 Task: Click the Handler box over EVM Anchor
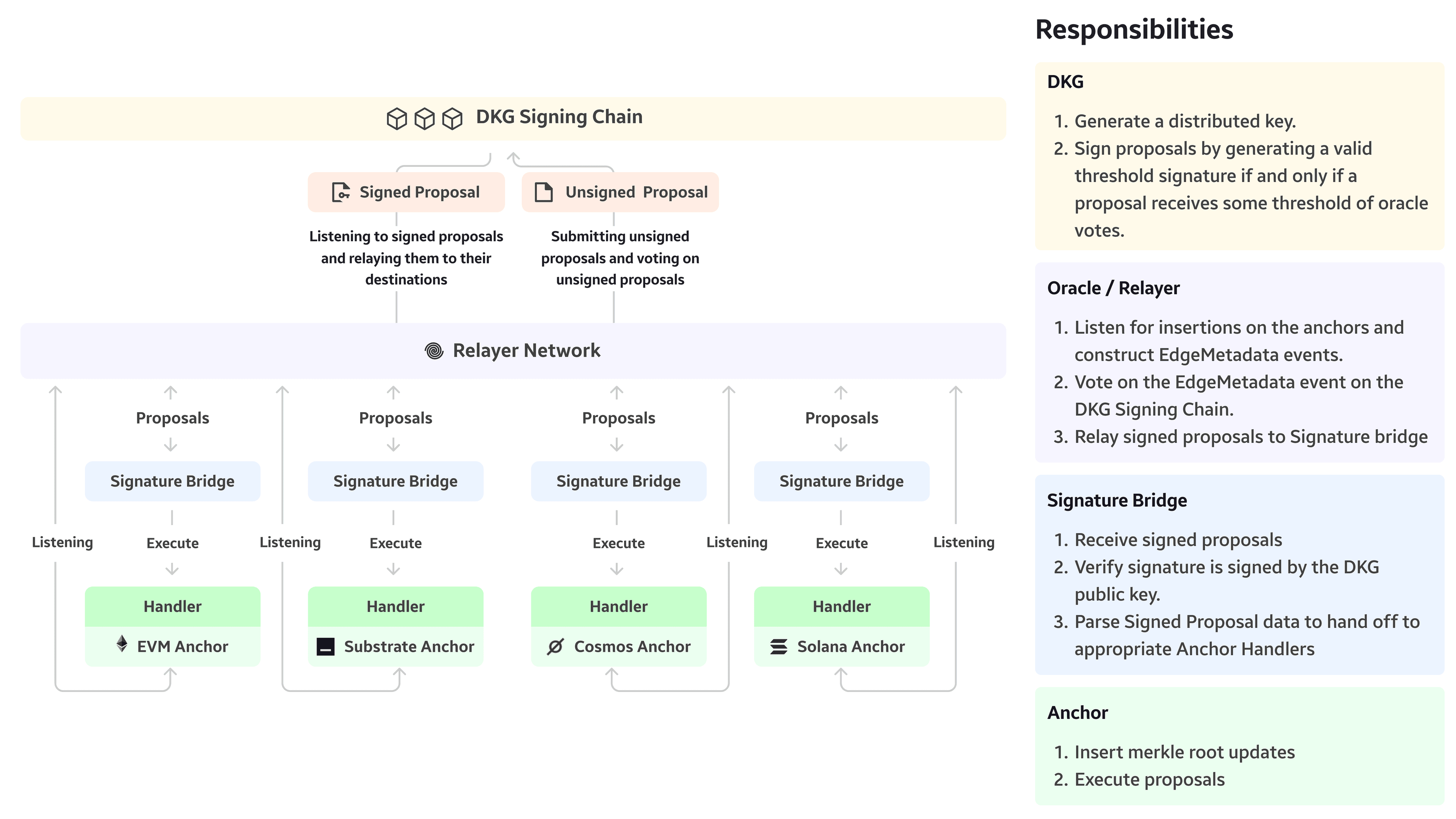point(173,607)
